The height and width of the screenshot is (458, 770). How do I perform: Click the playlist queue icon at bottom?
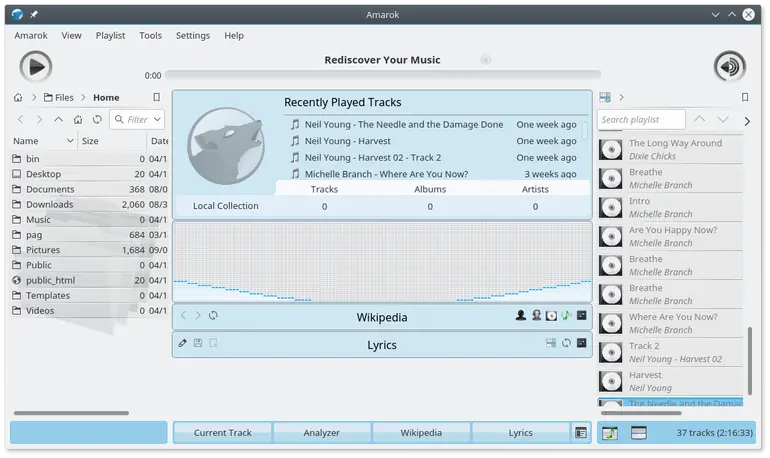click(x=638, y=433)
